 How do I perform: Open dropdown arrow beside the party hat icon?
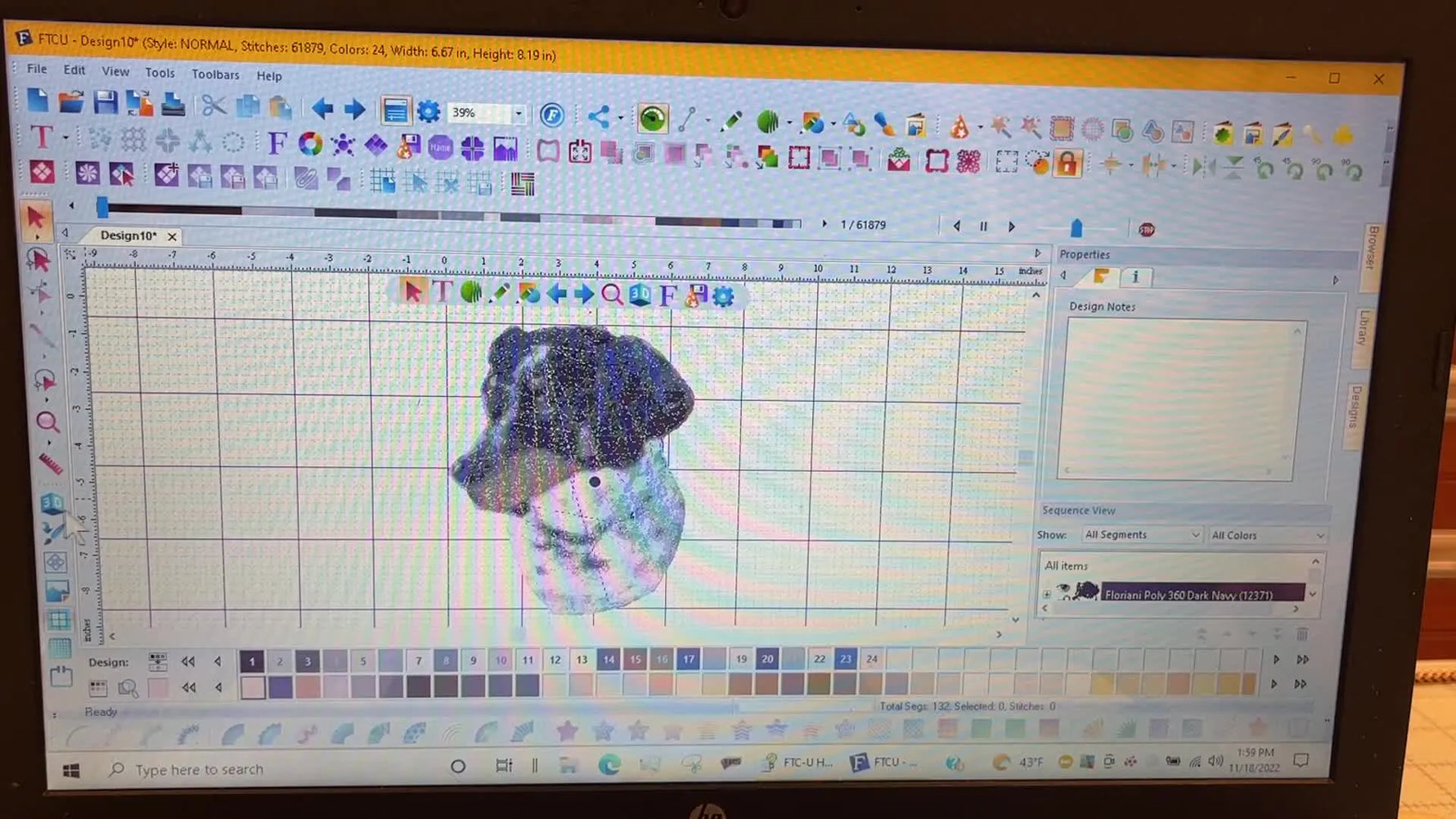pos(981,128)
